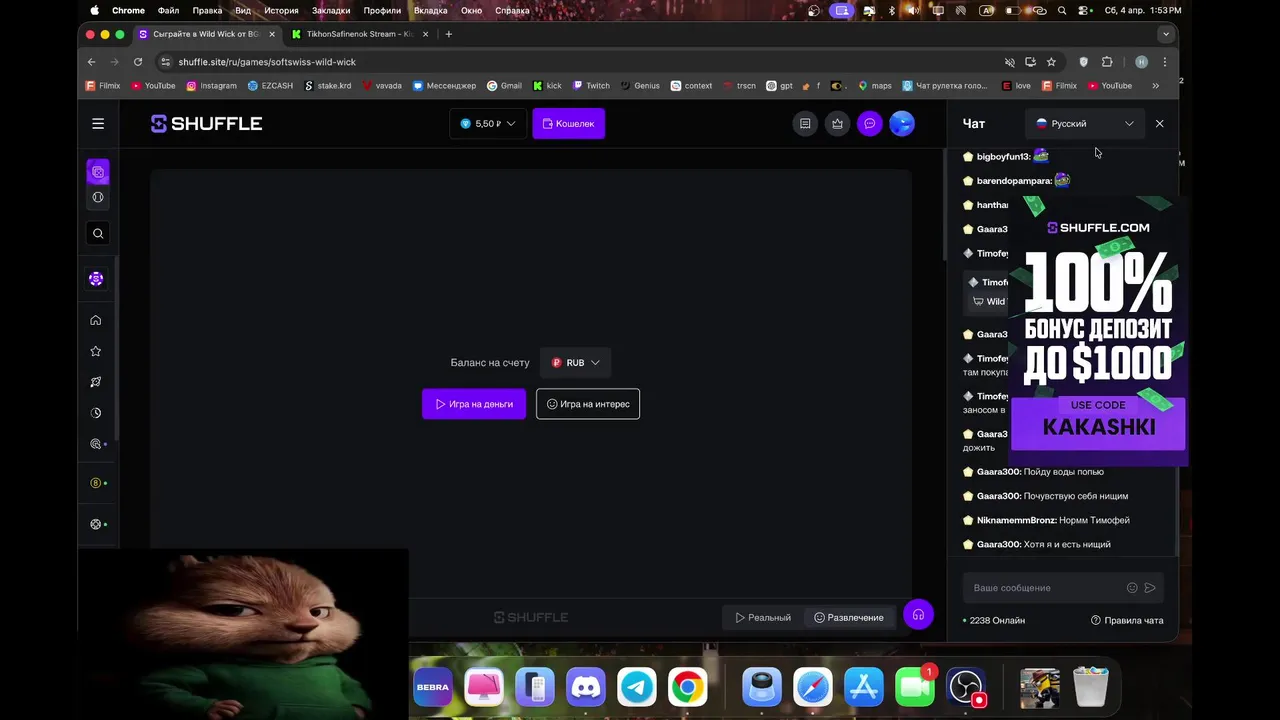Click the rocket sidebar icon
This screenshot has width=1280, height=720.
click(x=96, y=382)
